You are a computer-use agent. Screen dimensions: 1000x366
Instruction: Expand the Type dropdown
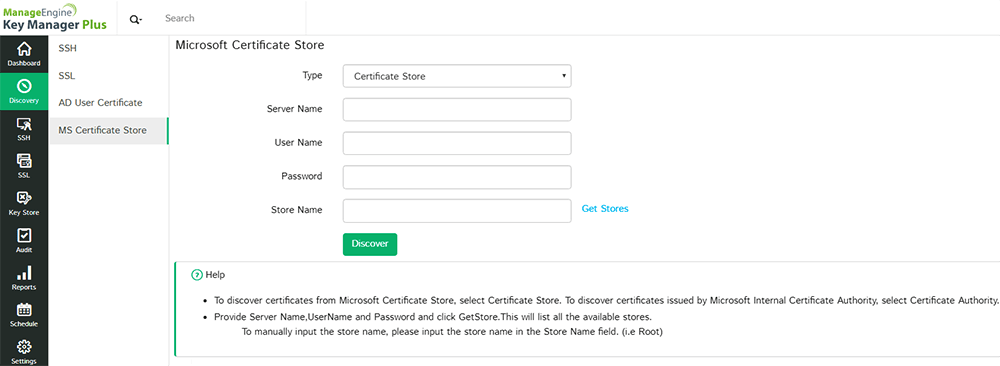point(457,76)
